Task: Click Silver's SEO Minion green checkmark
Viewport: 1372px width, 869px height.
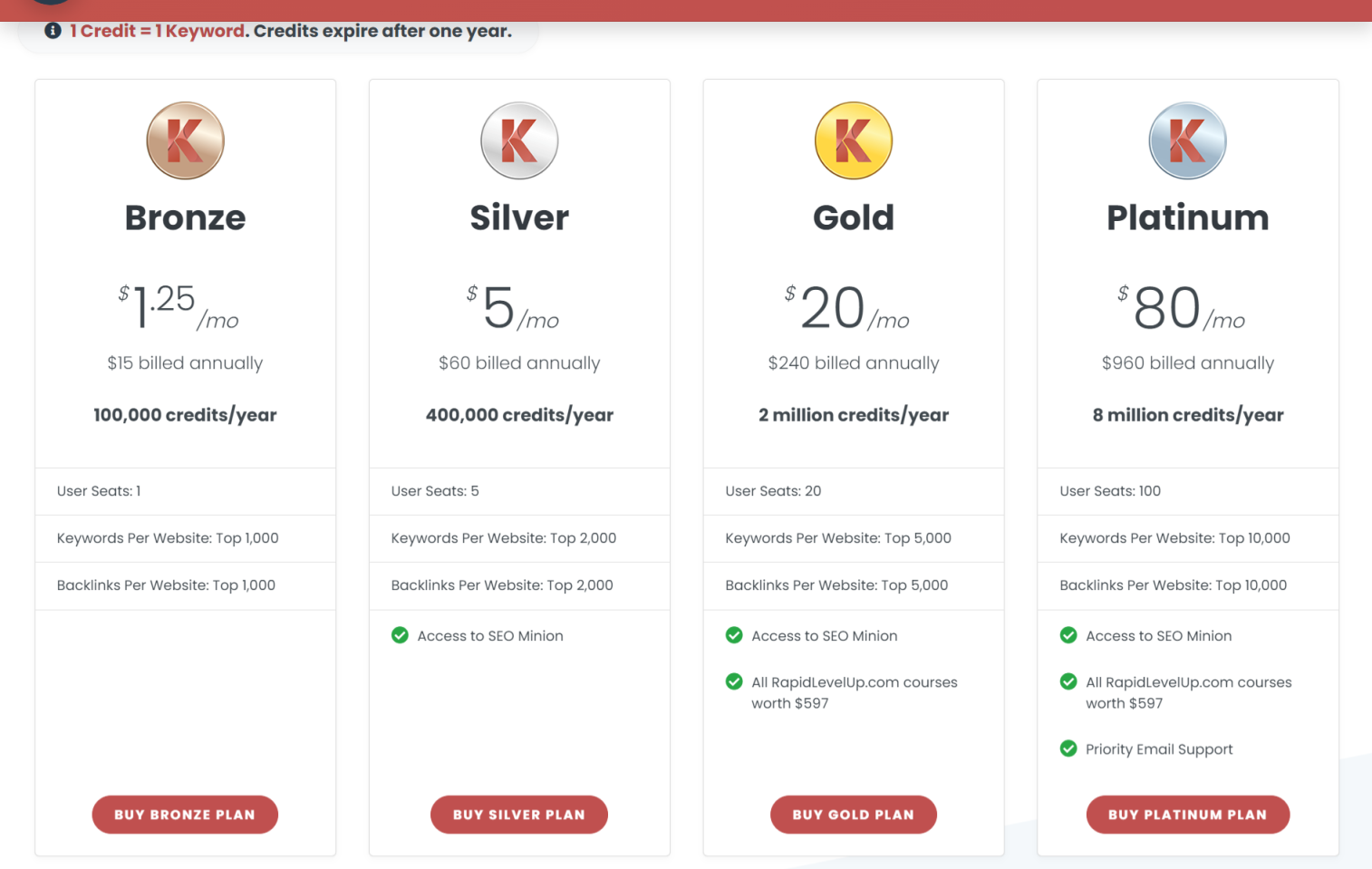Action: point(400,635)
